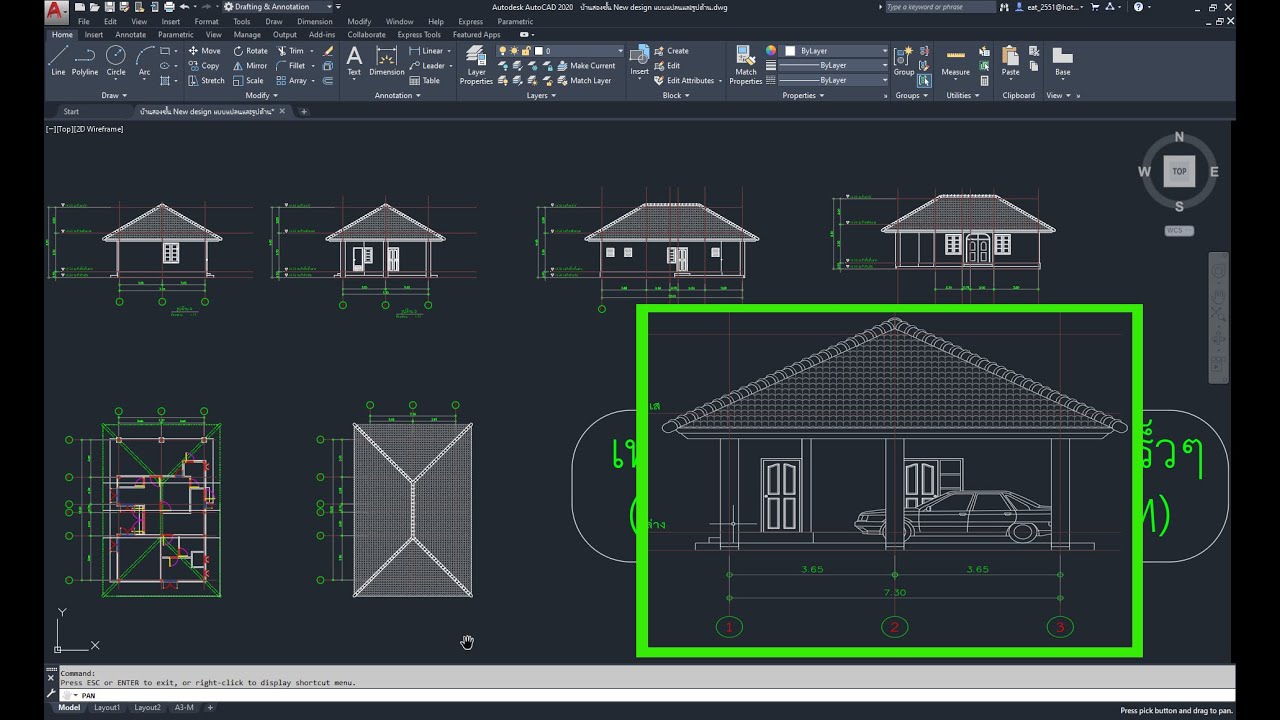This screenshot has width=1280, height=720.
Task: Switch to the Annotate ribbon tab
Action: (130, 35)
